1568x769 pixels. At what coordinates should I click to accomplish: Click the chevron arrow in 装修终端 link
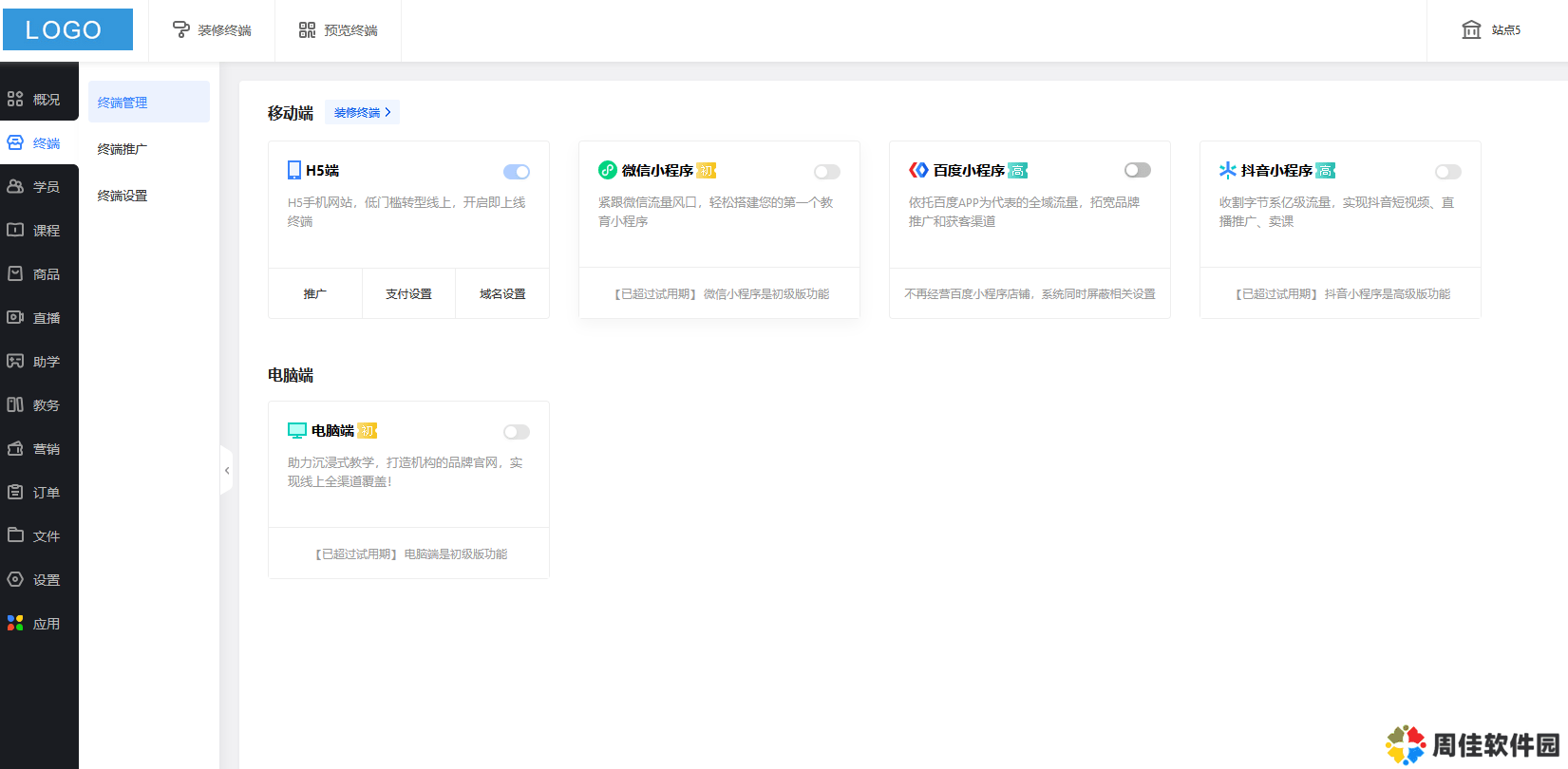[x=387, y=112]
